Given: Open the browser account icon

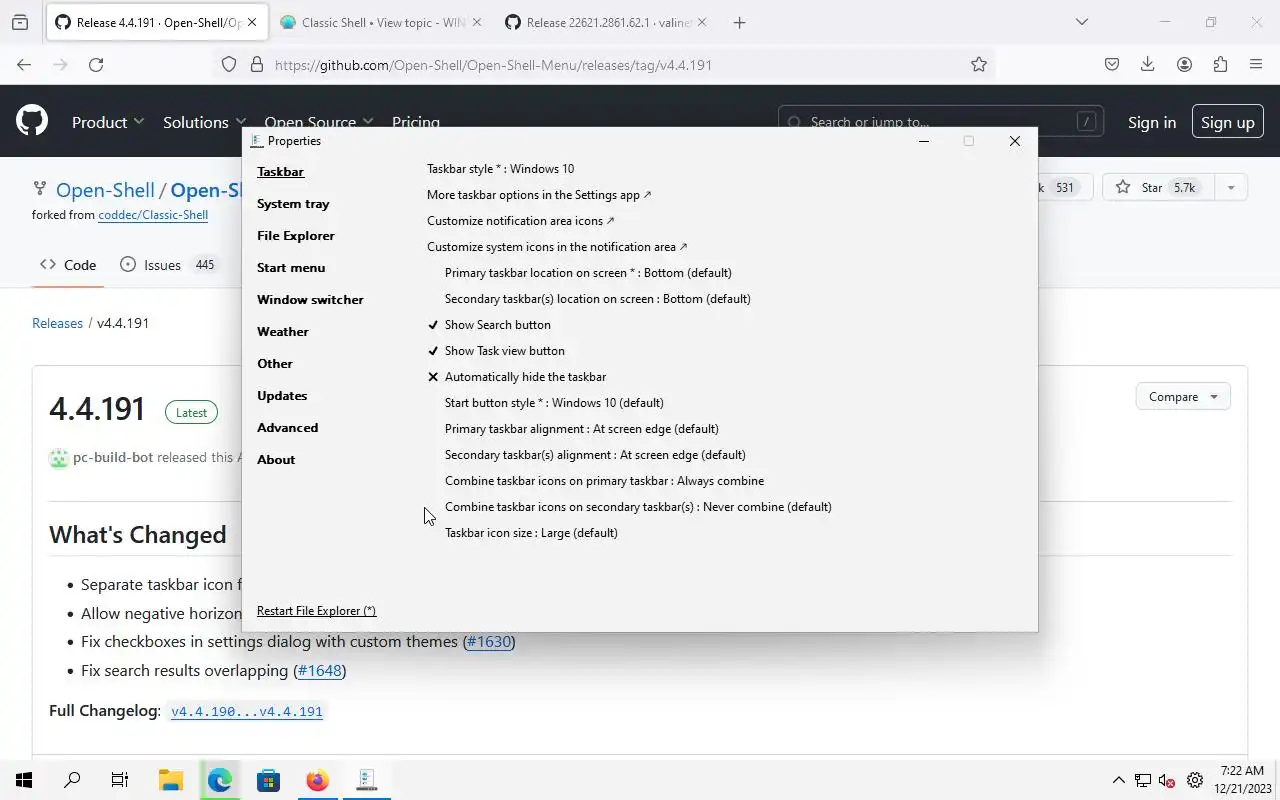Looking at the screenshot, I should click(x=1184, y=64).
